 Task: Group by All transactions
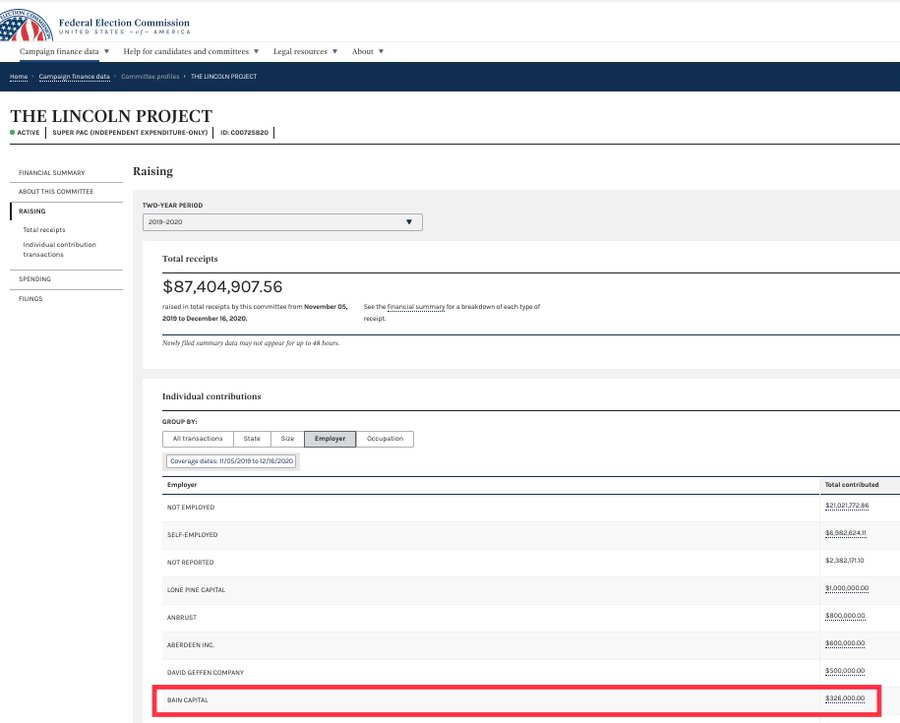(x=197, y=438)
